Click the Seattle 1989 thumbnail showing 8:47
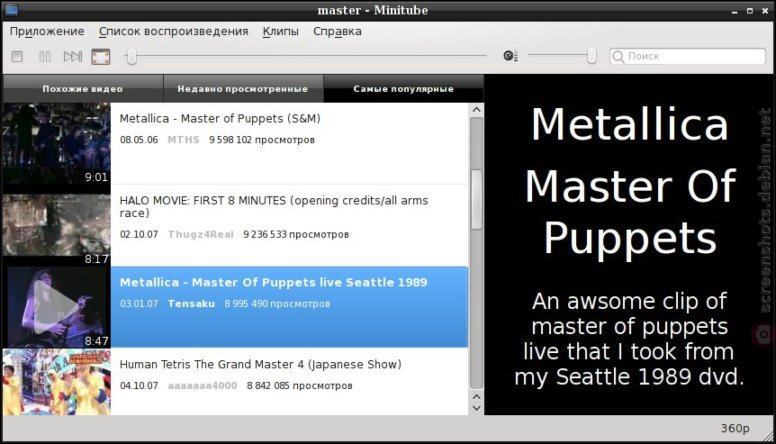 coord(56,307)
